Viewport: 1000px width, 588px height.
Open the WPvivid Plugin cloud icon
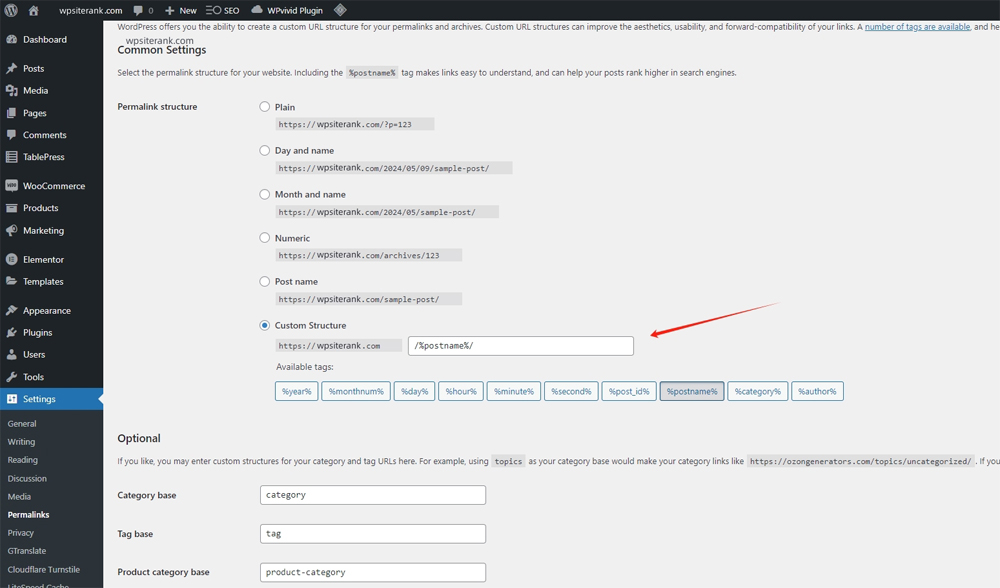click(256, 10)
